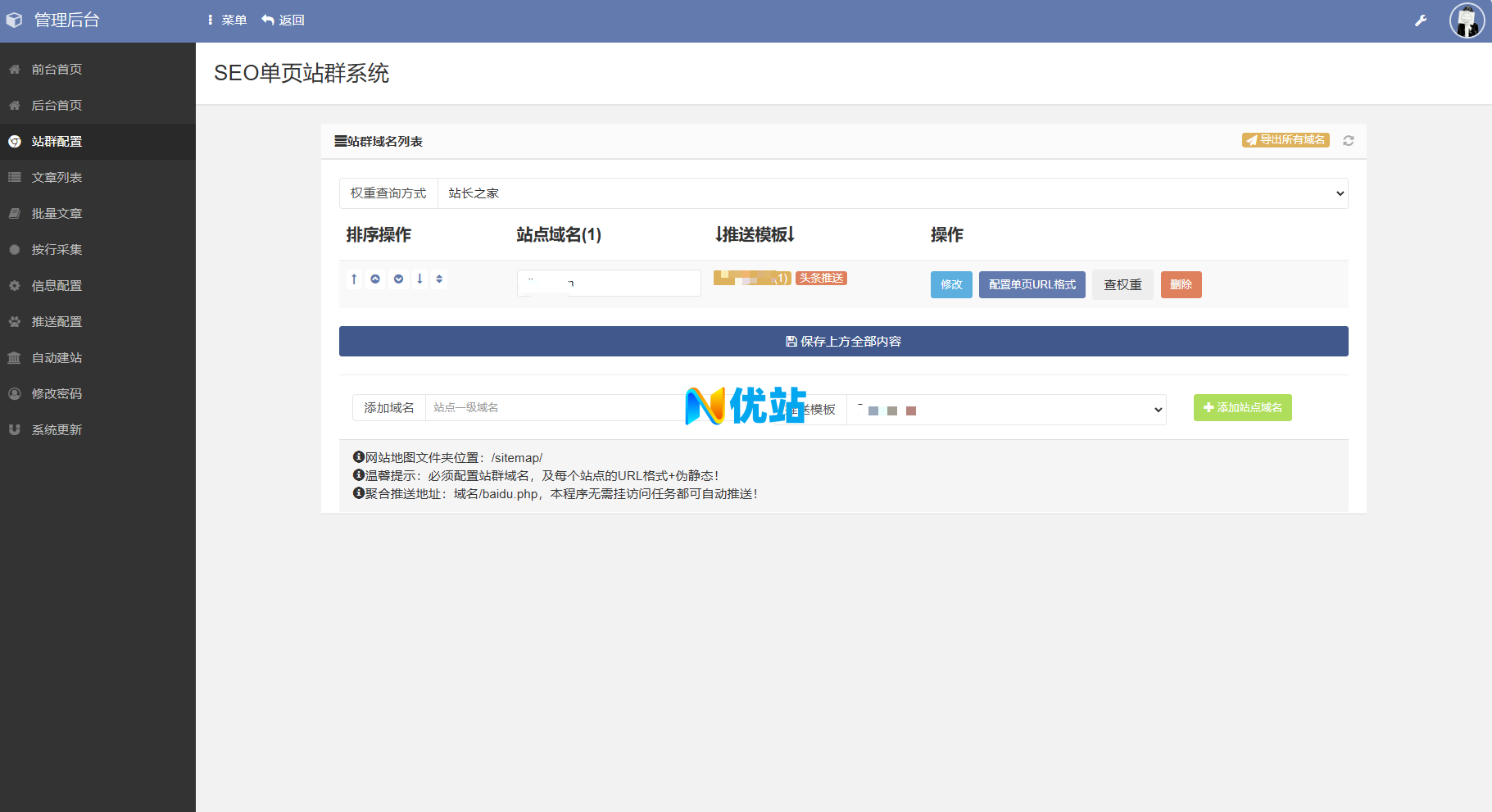Click the green 添加站点域名 button

coord(1242,408)
